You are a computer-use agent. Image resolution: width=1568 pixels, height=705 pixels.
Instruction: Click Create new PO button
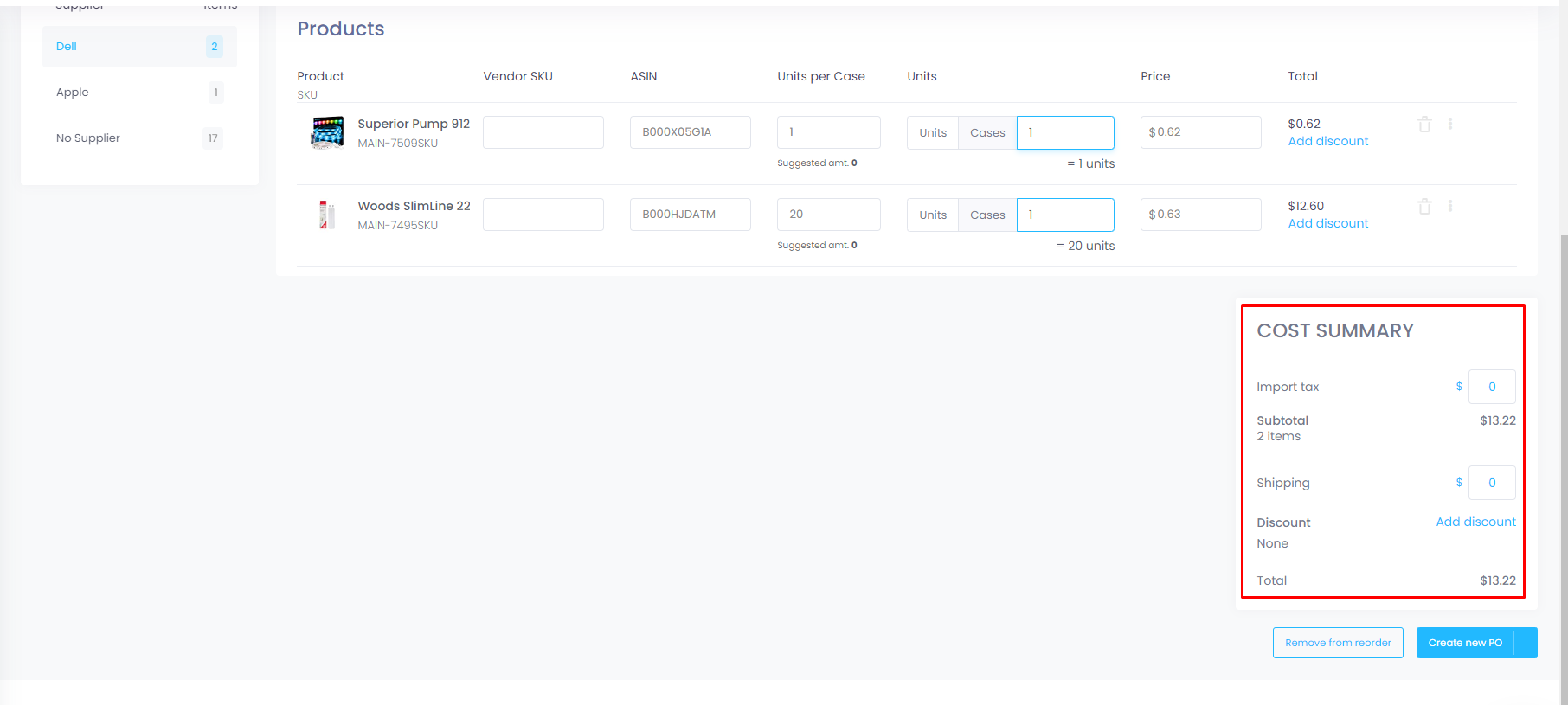[1465, 643]
